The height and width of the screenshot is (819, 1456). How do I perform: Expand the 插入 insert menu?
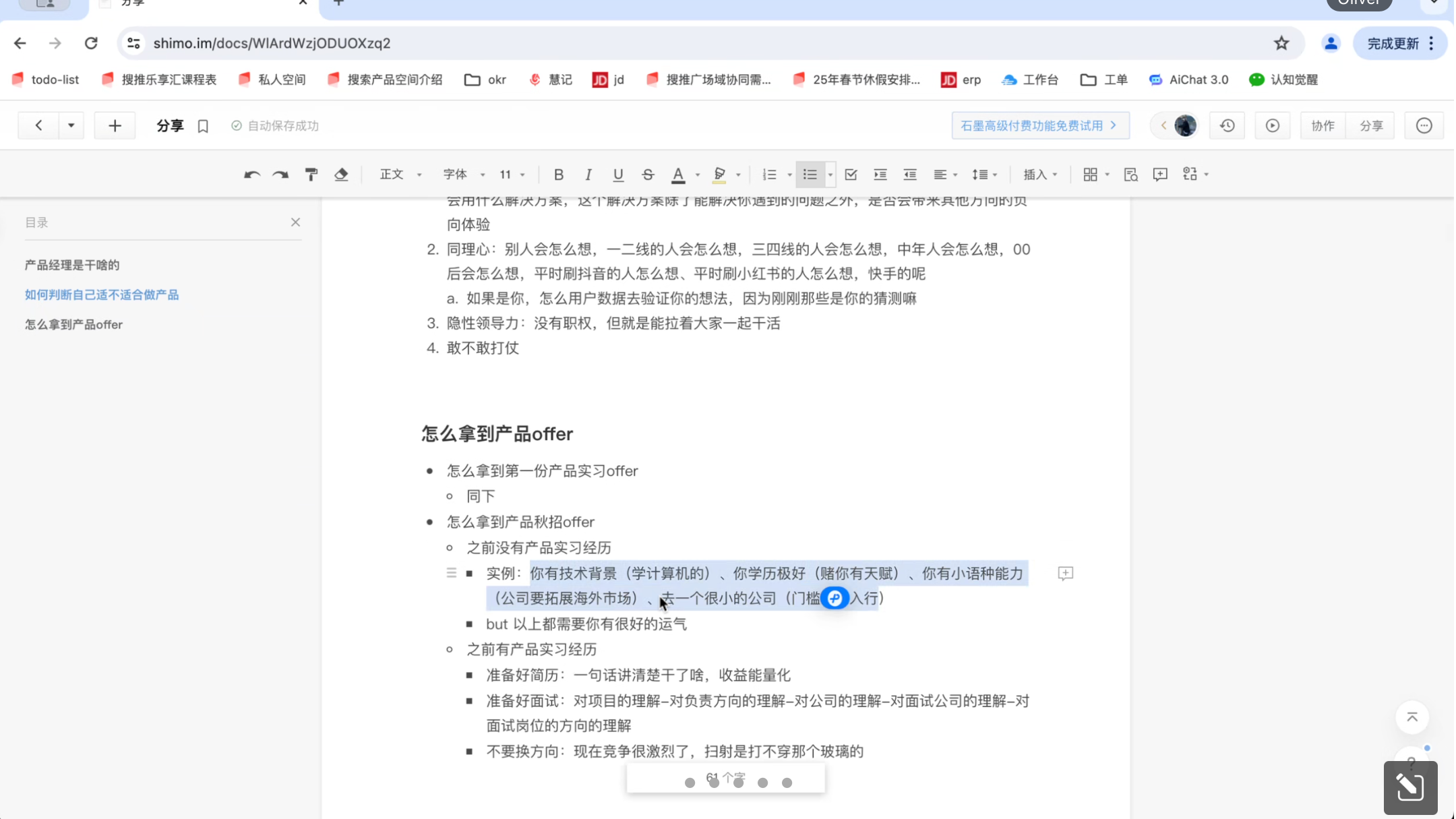[x=1040, y=175]
